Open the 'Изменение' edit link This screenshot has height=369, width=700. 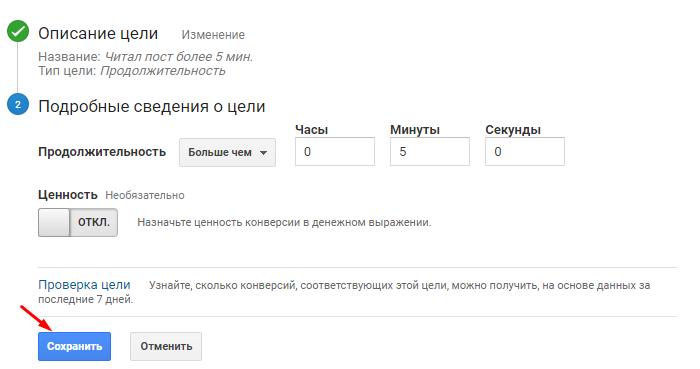[x=213, y=35]
